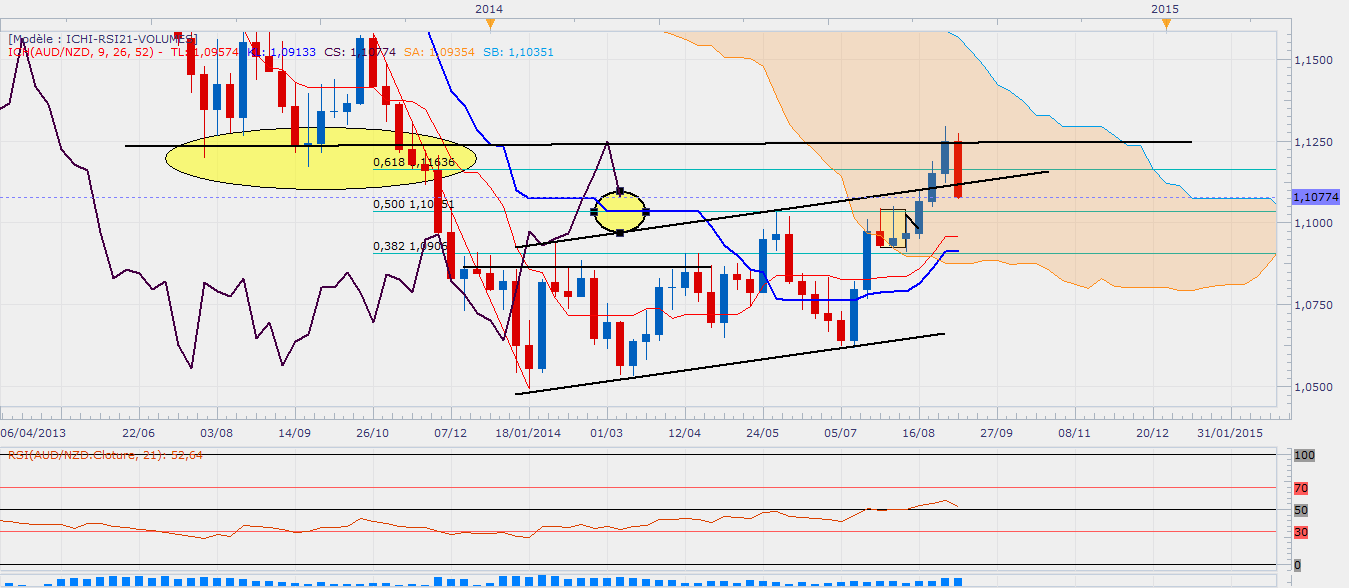The height and width of the screenshot is (588, 1349).
Task: Select the small yellow ellipse with handles
Action: [x=621, y=212]
